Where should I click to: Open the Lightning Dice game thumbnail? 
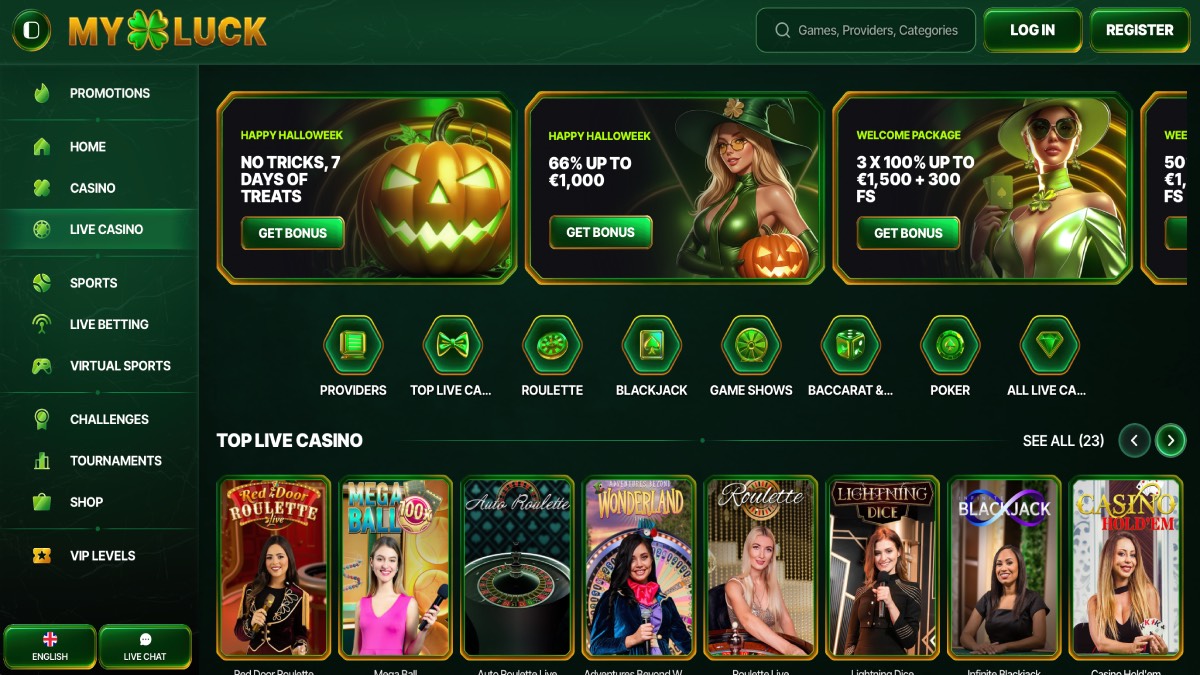tap(883, 568)
